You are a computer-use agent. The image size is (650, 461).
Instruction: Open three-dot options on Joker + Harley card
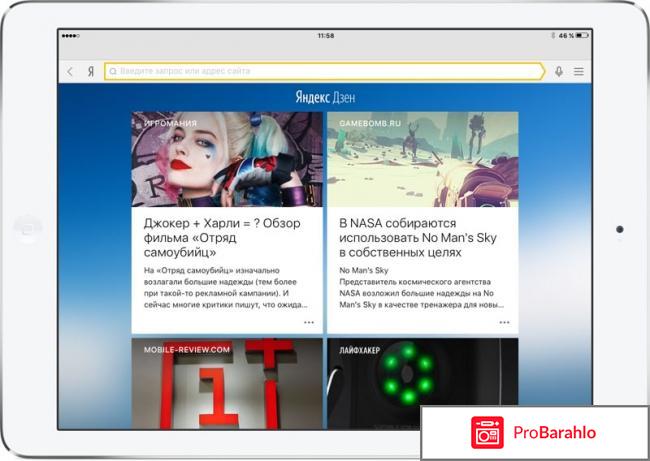(309, 323)
